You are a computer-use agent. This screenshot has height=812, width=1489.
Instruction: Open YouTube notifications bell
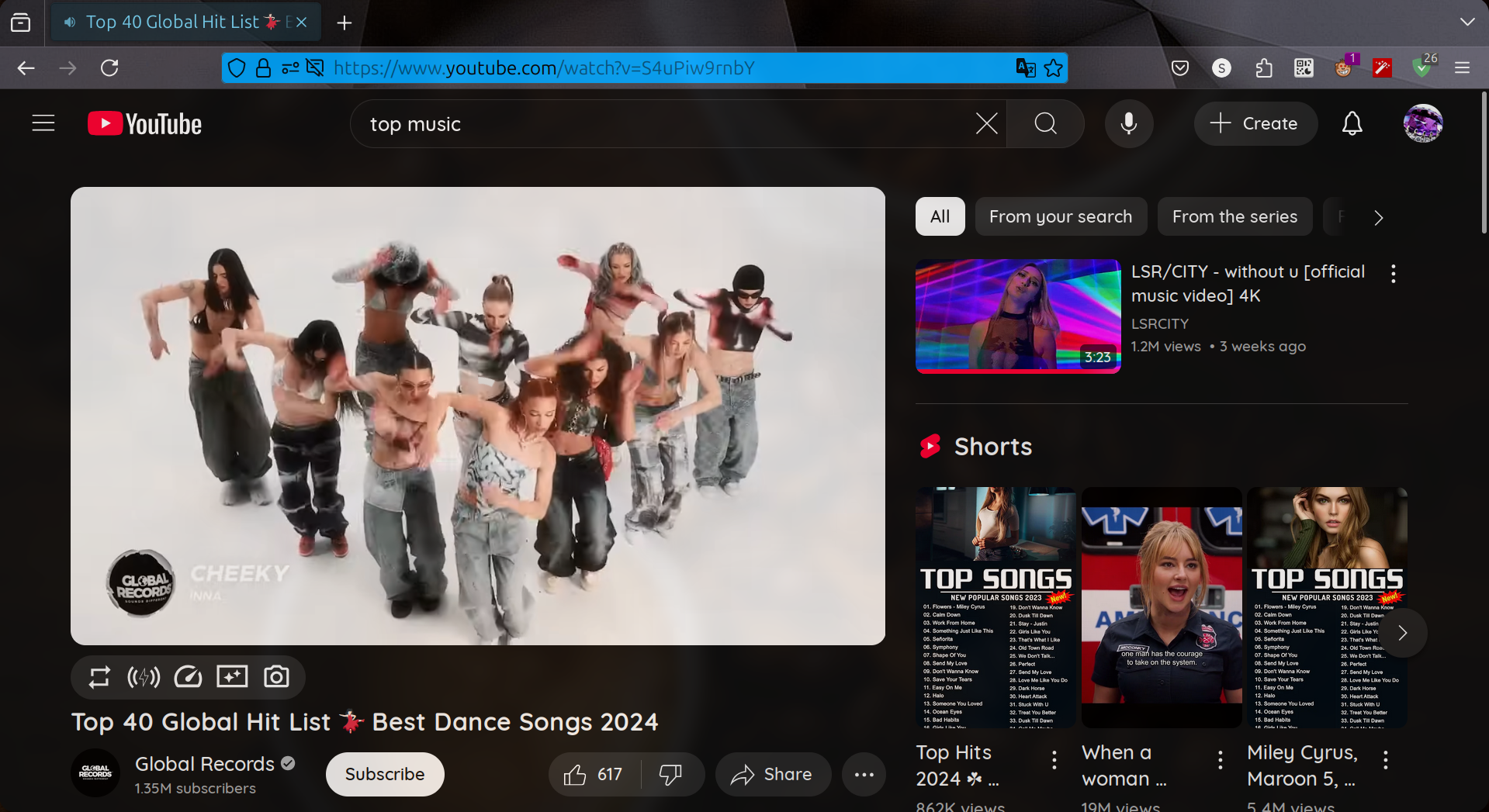click(x=1352, y=123)
